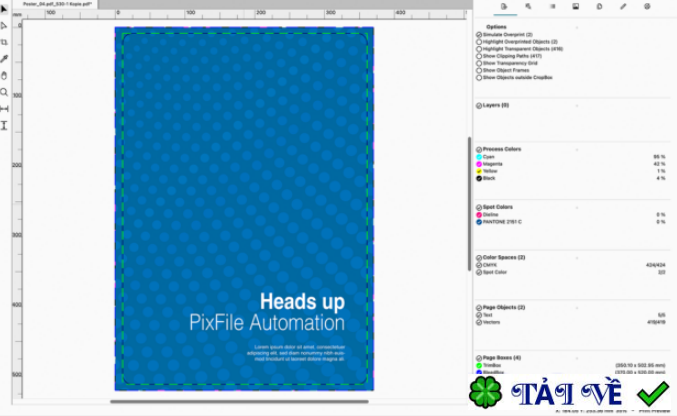
Task: Click the Lorem ipsum paragraph on poster
Action: pos(296,353)
